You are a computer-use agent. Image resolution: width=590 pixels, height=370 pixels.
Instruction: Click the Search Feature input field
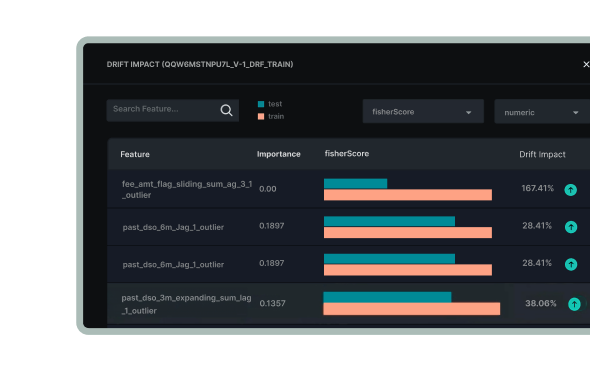(x=173, y=110)
